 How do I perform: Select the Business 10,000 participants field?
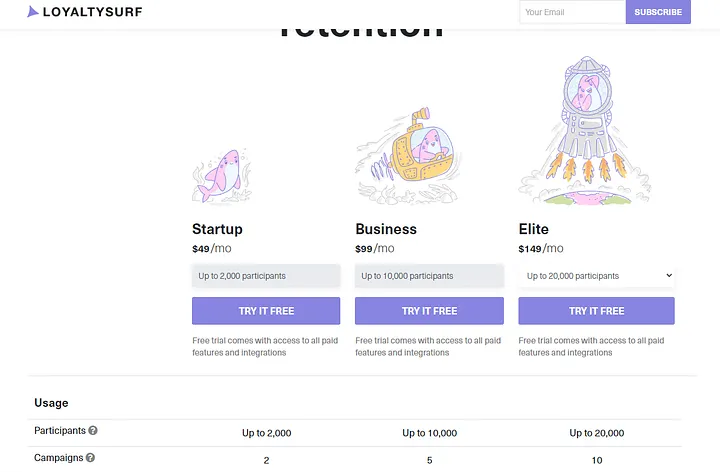[429, 276]
